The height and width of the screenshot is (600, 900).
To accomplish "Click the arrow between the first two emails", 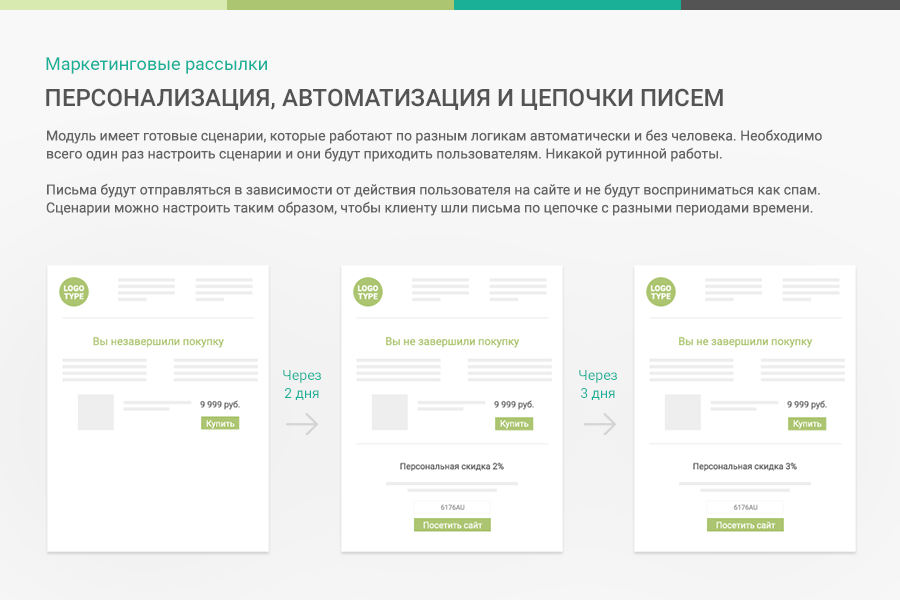I will pyautogui.click(x=301, y=423).
